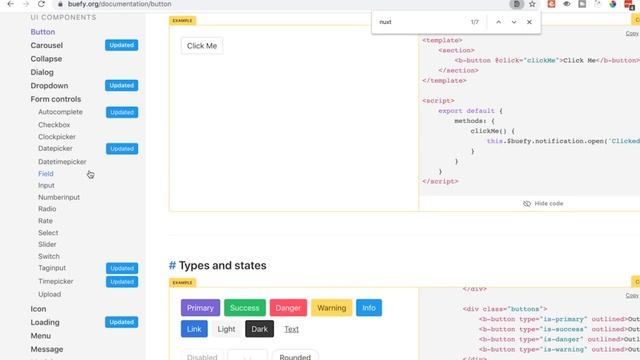
Task: Click the Light style button
Action: coord(226,329)
